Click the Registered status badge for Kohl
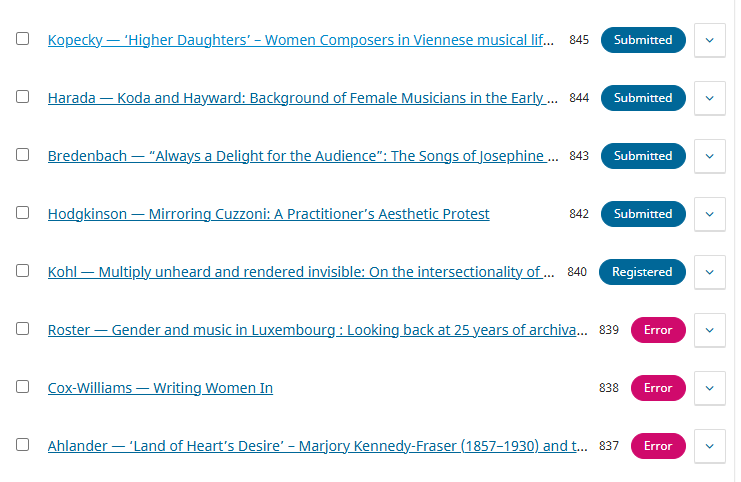The width and height of the screenshot is (741, 482). (x=642, y=272)
